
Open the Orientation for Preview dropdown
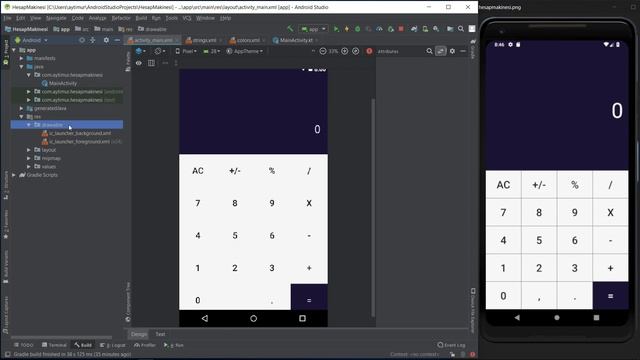160,51
